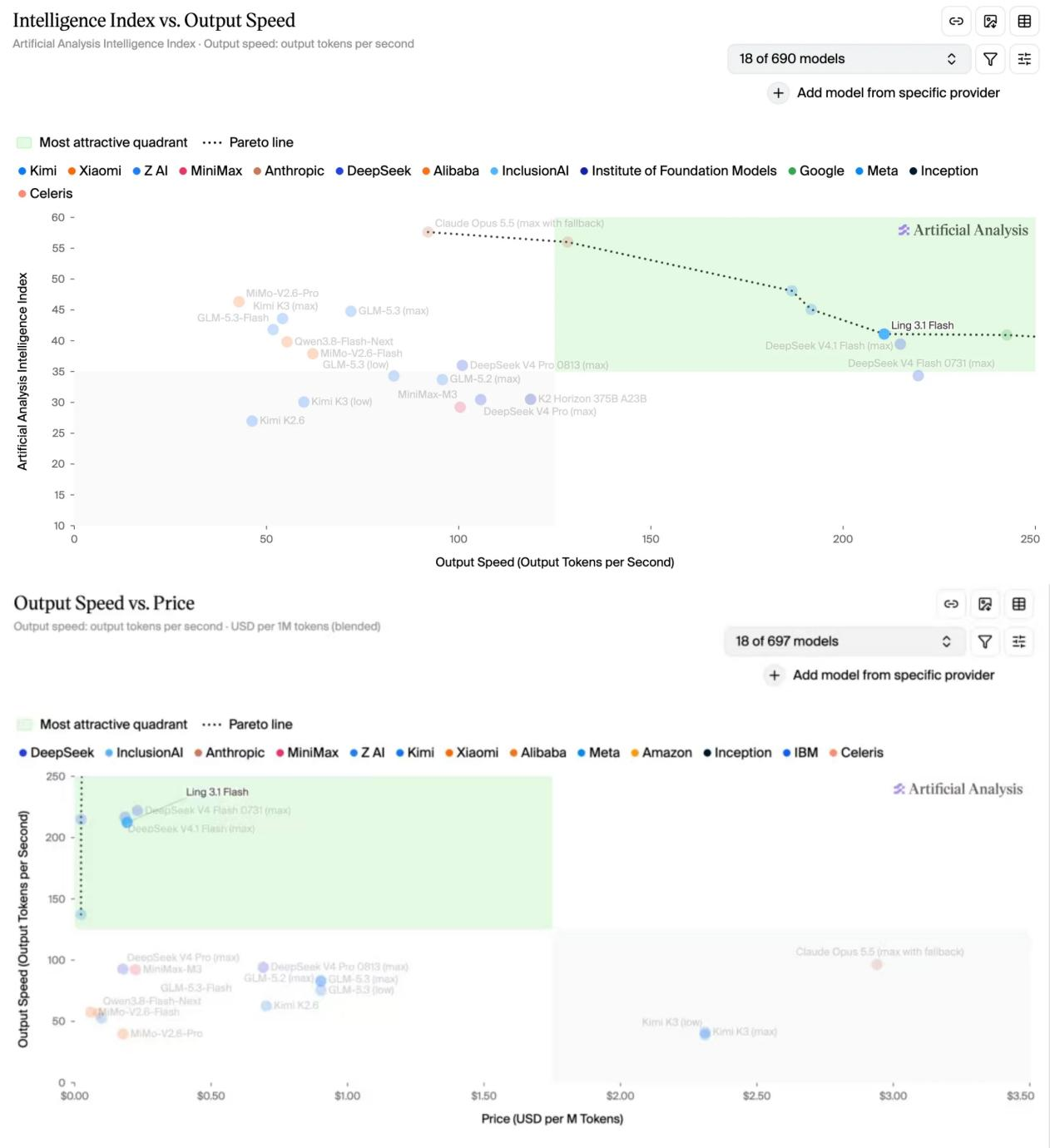Toggle Anthropic legend entry in top chart

(x=289, y=171)
